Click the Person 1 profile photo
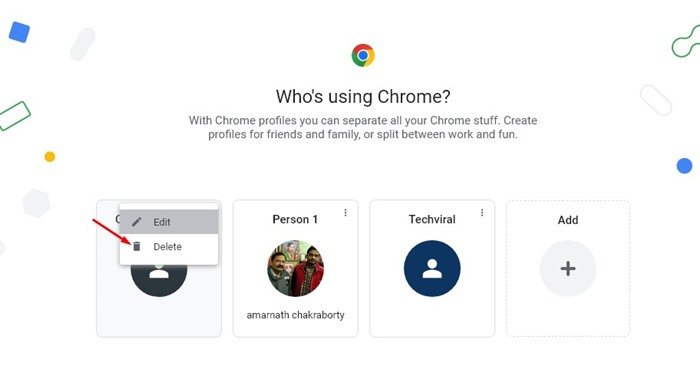The width and height of the screenshot is (700, 385). click(296, 268)
